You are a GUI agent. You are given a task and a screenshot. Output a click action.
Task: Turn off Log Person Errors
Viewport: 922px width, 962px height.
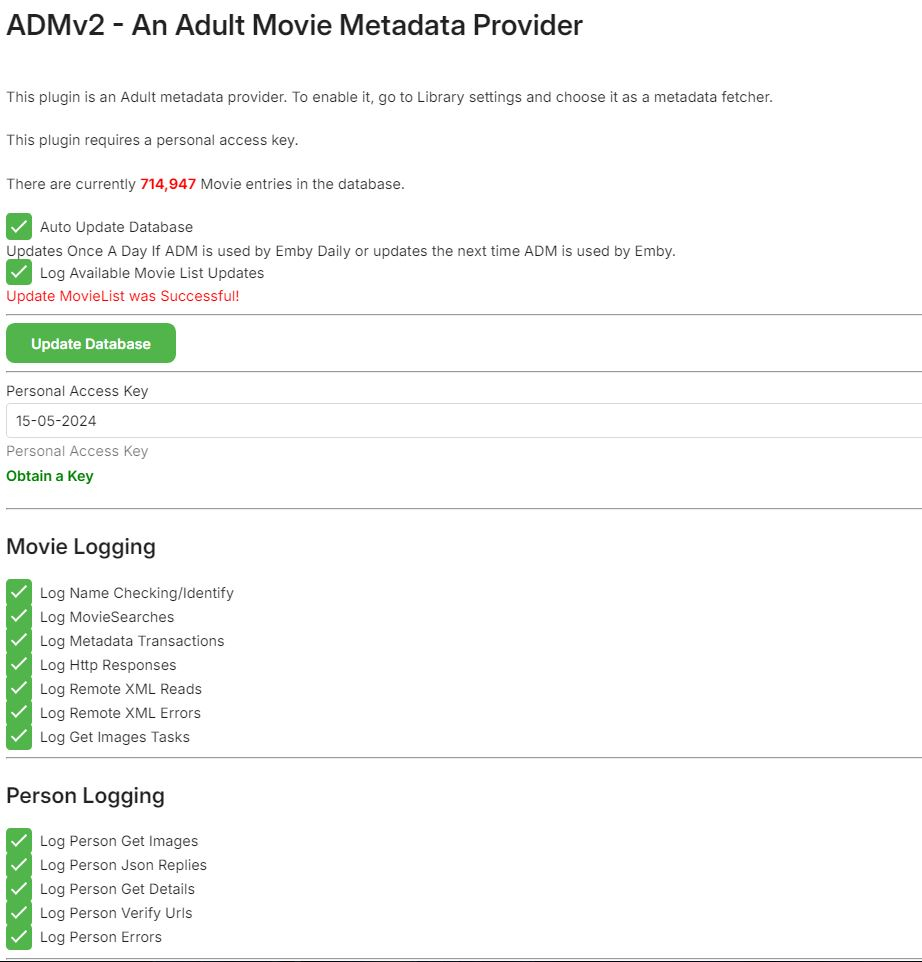pos(19,937)
